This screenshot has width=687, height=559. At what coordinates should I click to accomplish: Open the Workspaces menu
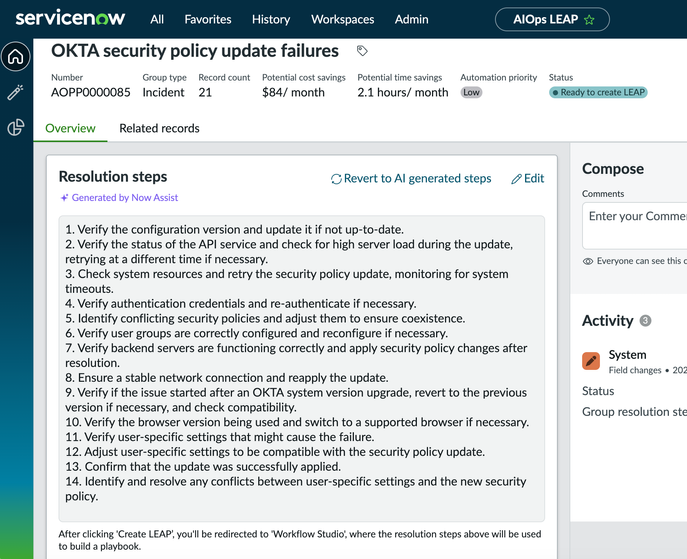click(x=343, y=19)
